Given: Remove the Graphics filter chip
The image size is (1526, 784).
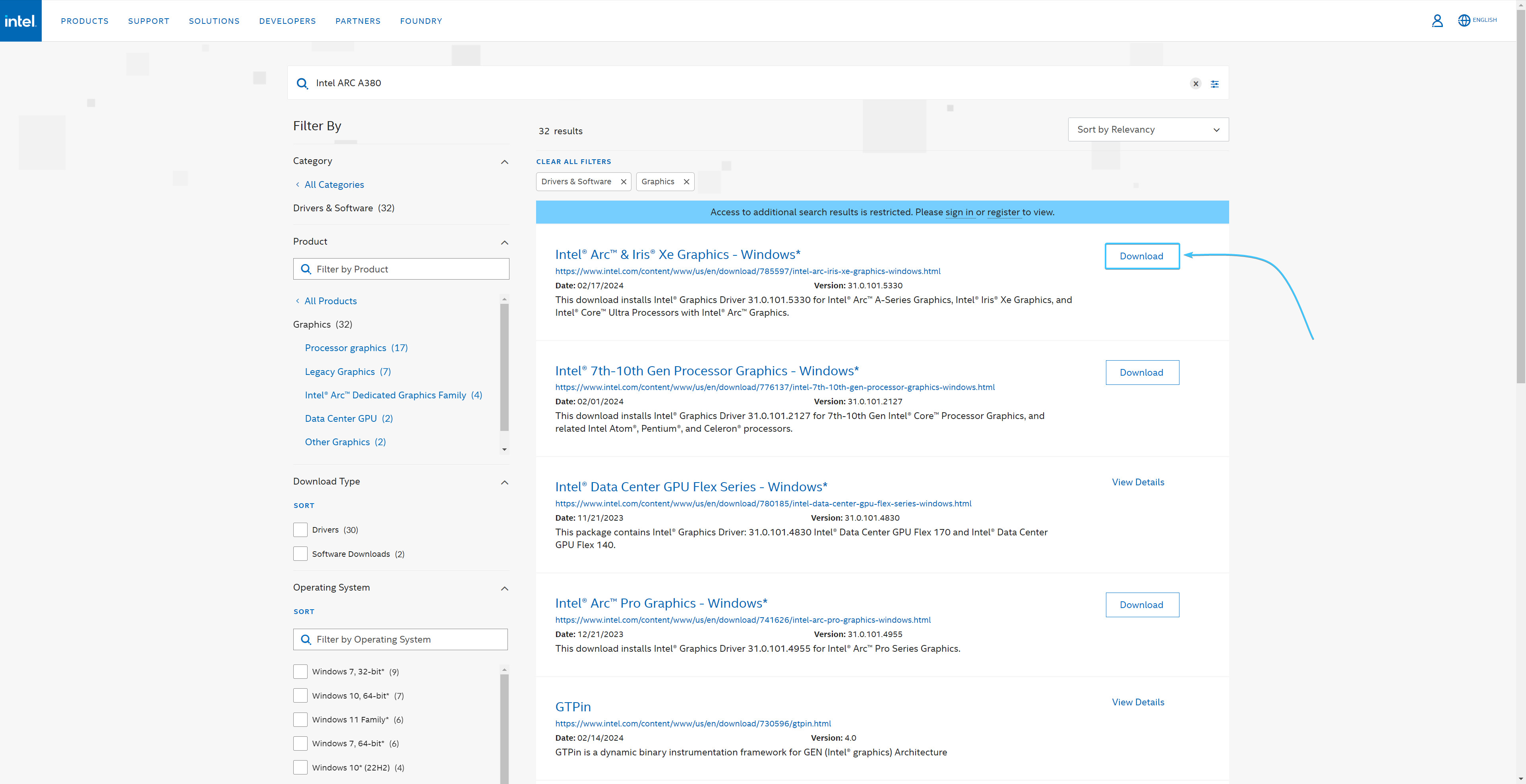Looking at the screenshot, I should [686, 182].
